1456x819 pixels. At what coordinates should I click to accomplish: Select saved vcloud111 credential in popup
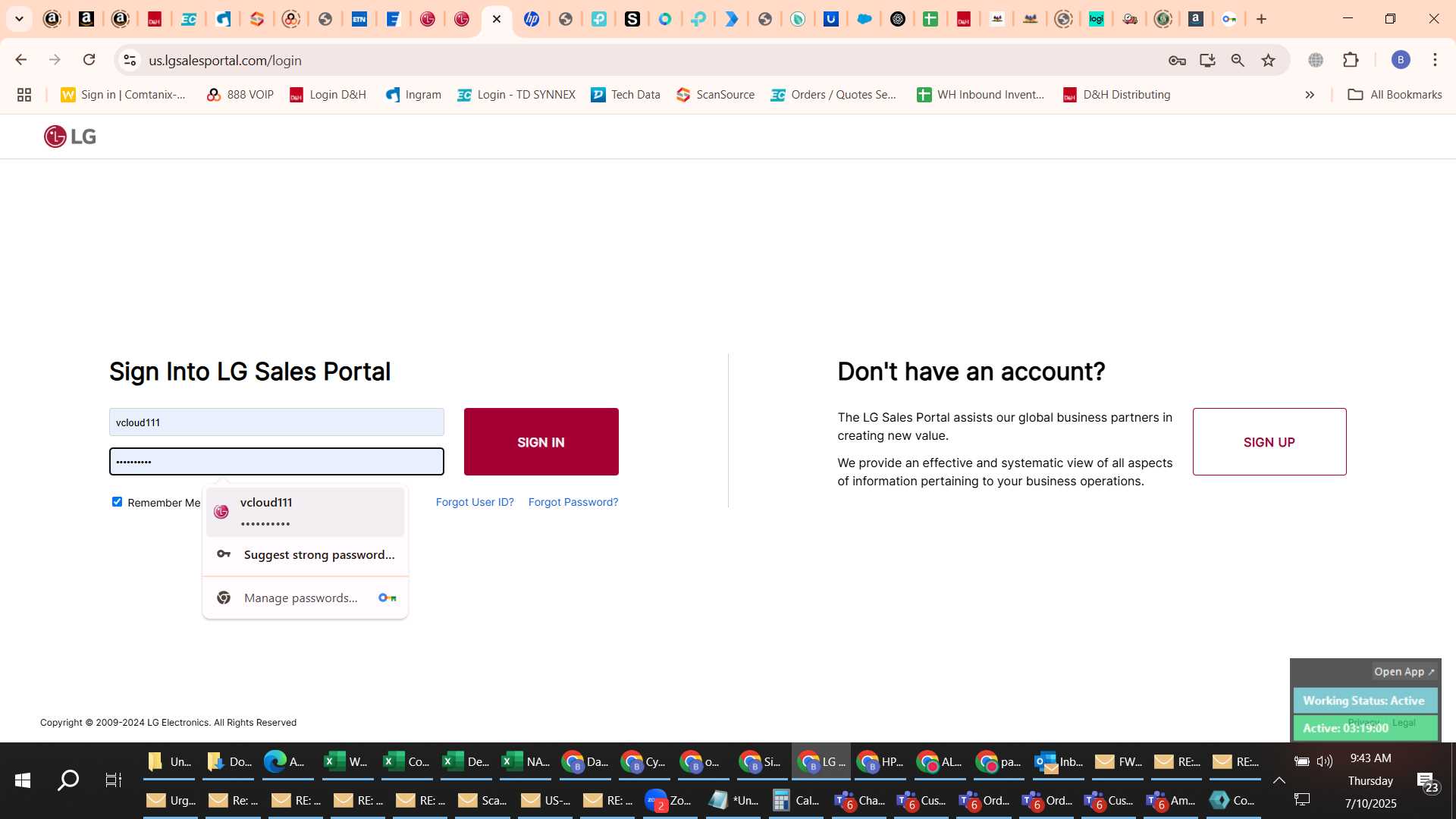(305, 512)
